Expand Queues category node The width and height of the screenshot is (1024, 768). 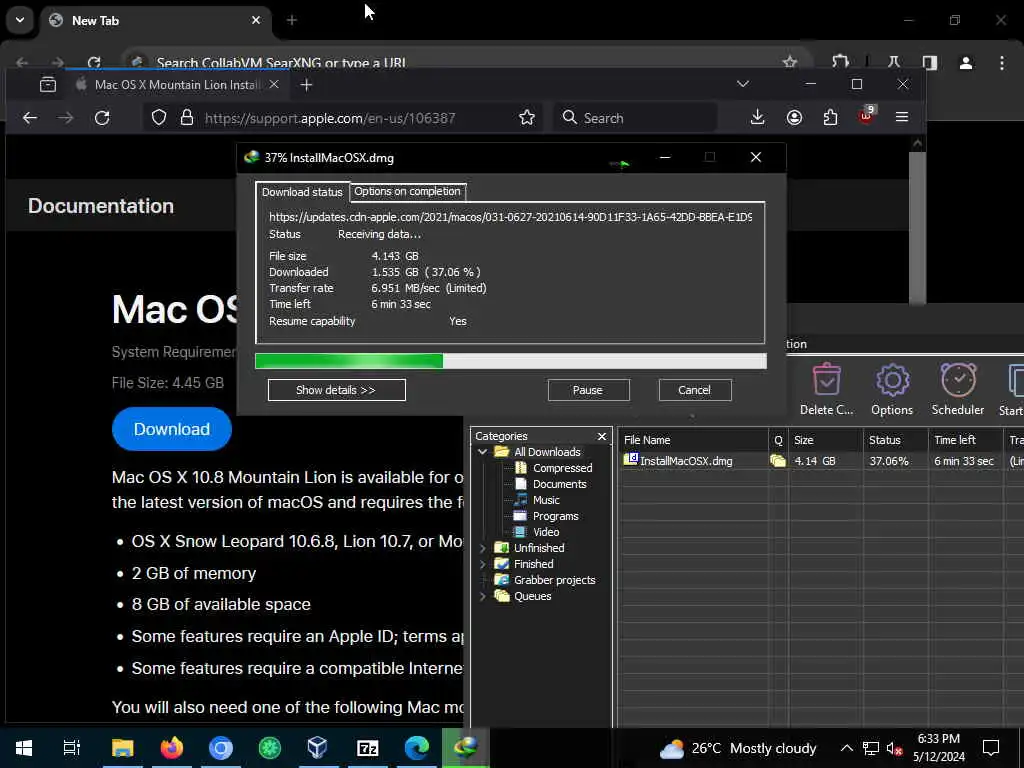pyautogui.click(x=483, y=596)
